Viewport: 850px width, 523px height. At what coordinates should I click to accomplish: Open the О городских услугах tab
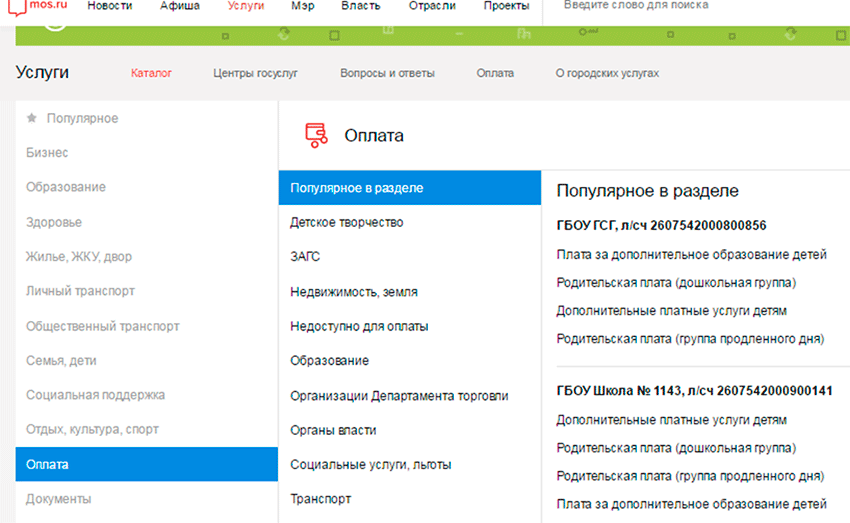607,73
